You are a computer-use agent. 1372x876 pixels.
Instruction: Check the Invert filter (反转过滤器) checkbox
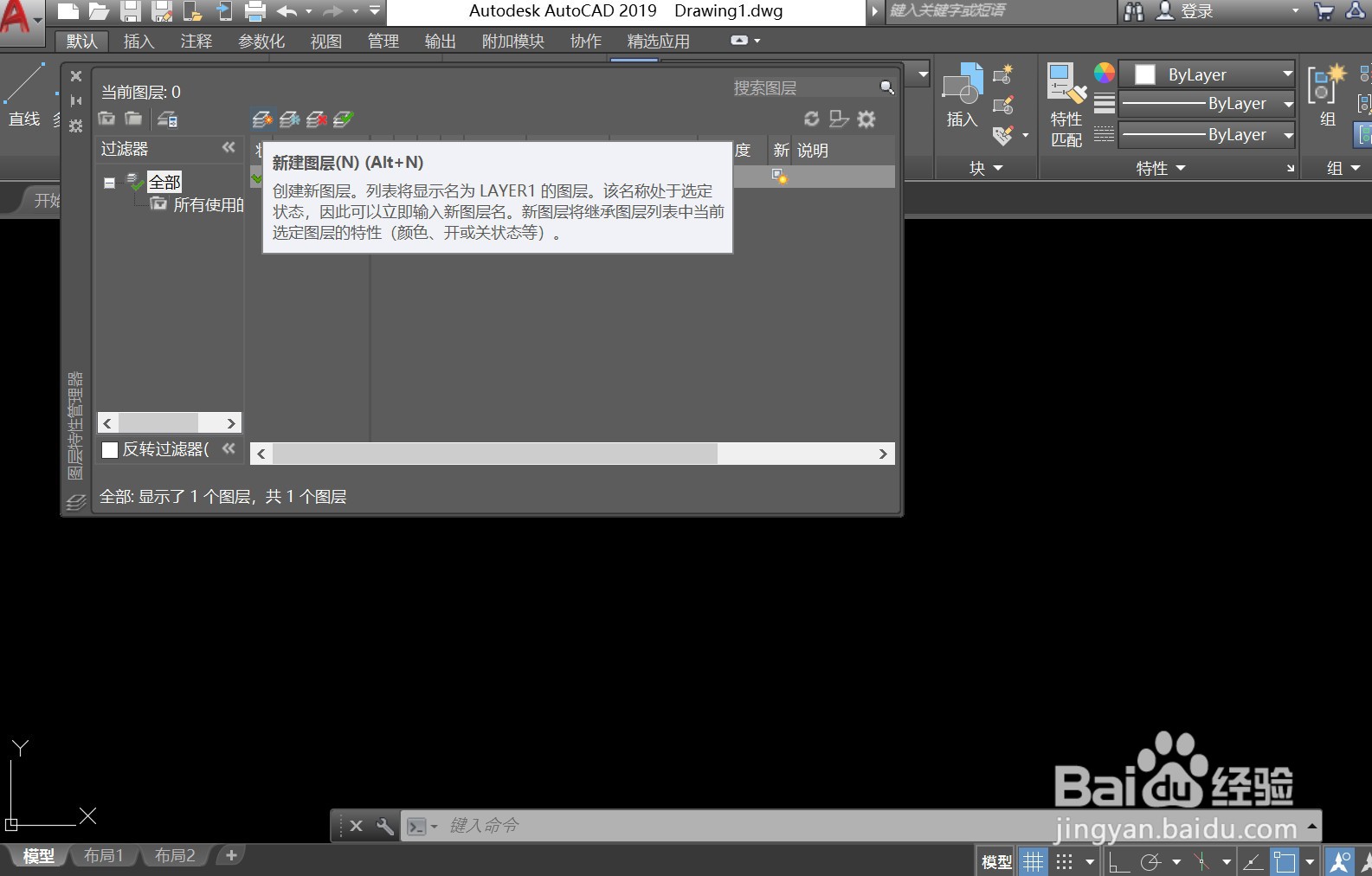point(110,449)
